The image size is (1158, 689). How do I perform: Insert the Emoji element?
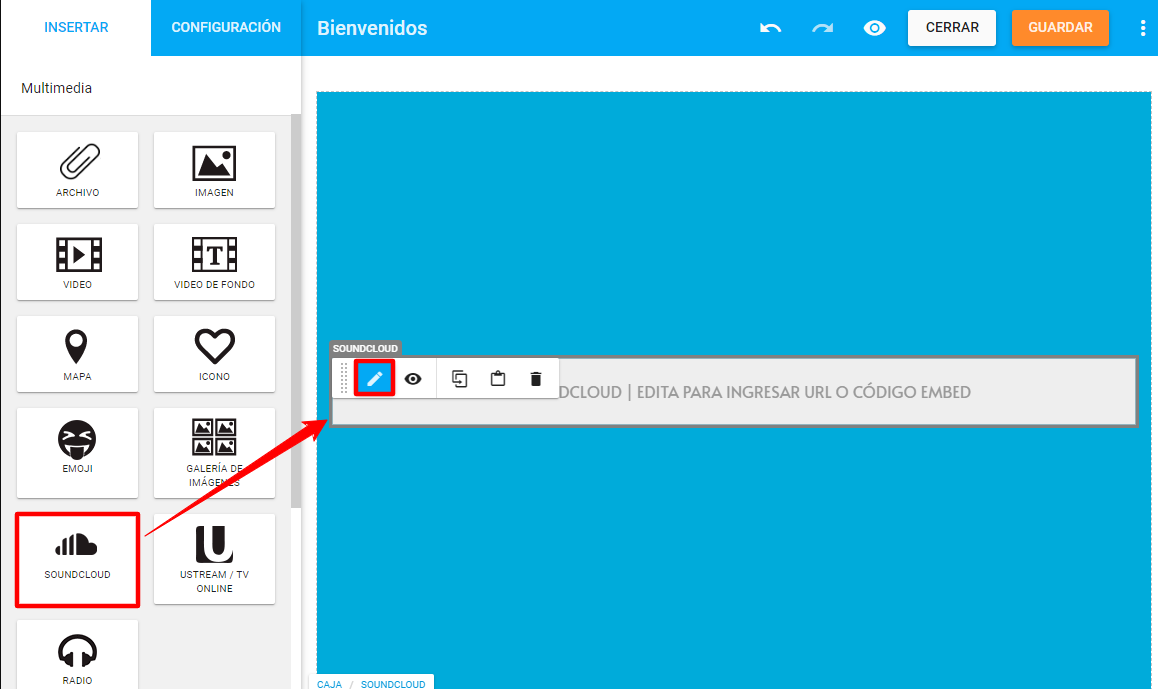(x=78, y=453)
